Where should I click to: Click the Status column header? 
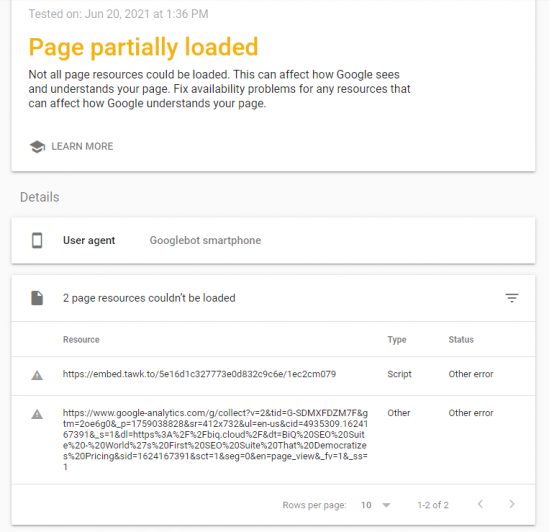tap(461, 339)
